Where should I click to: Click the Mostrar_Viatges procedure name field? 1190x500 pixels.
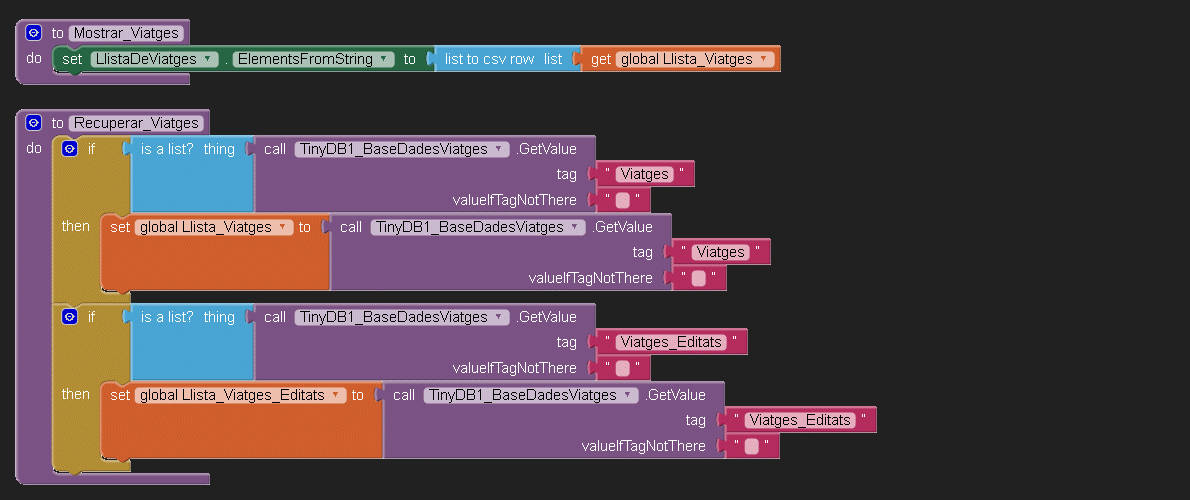(x=126, y=33)
